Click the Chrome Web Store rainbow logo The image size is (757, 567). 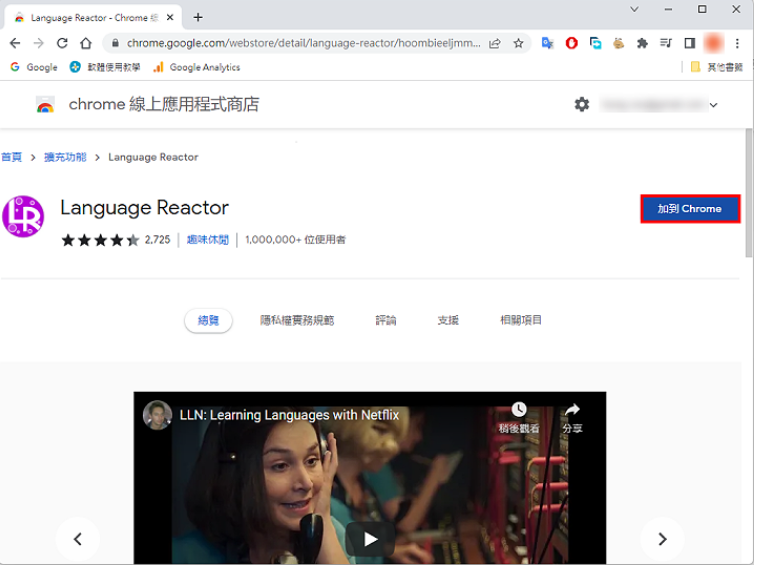[x=45, y=104]
